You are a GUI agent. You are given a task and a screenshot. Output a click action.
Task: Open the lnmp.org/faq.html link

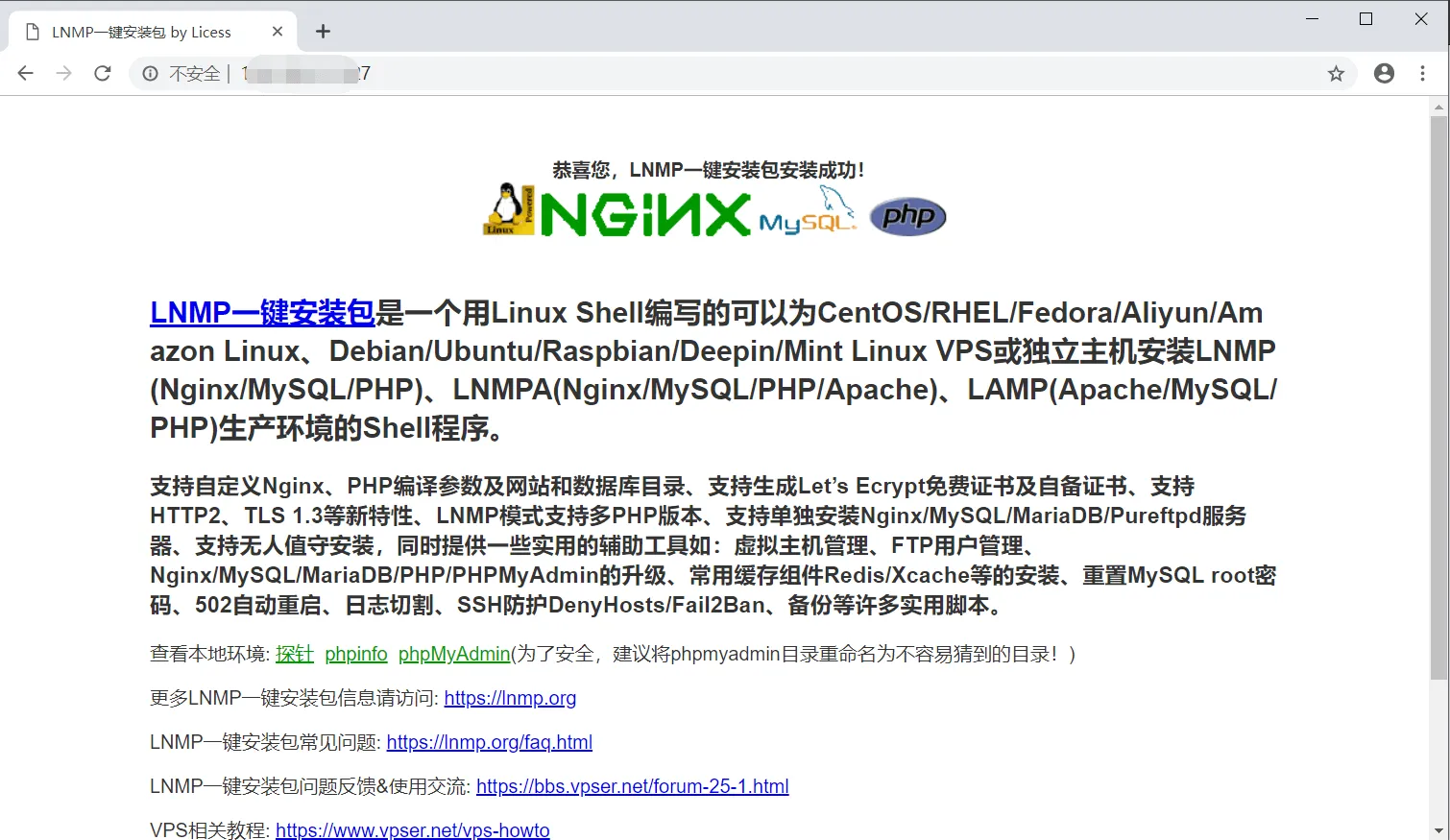coord(489,742)
